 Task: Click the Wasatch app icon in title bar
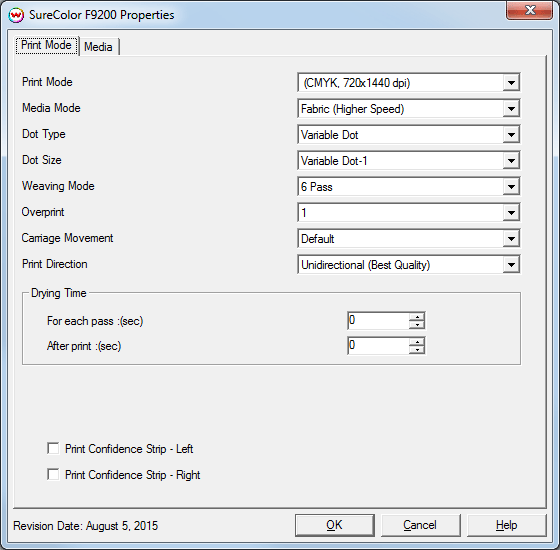(x=16, y=15)
